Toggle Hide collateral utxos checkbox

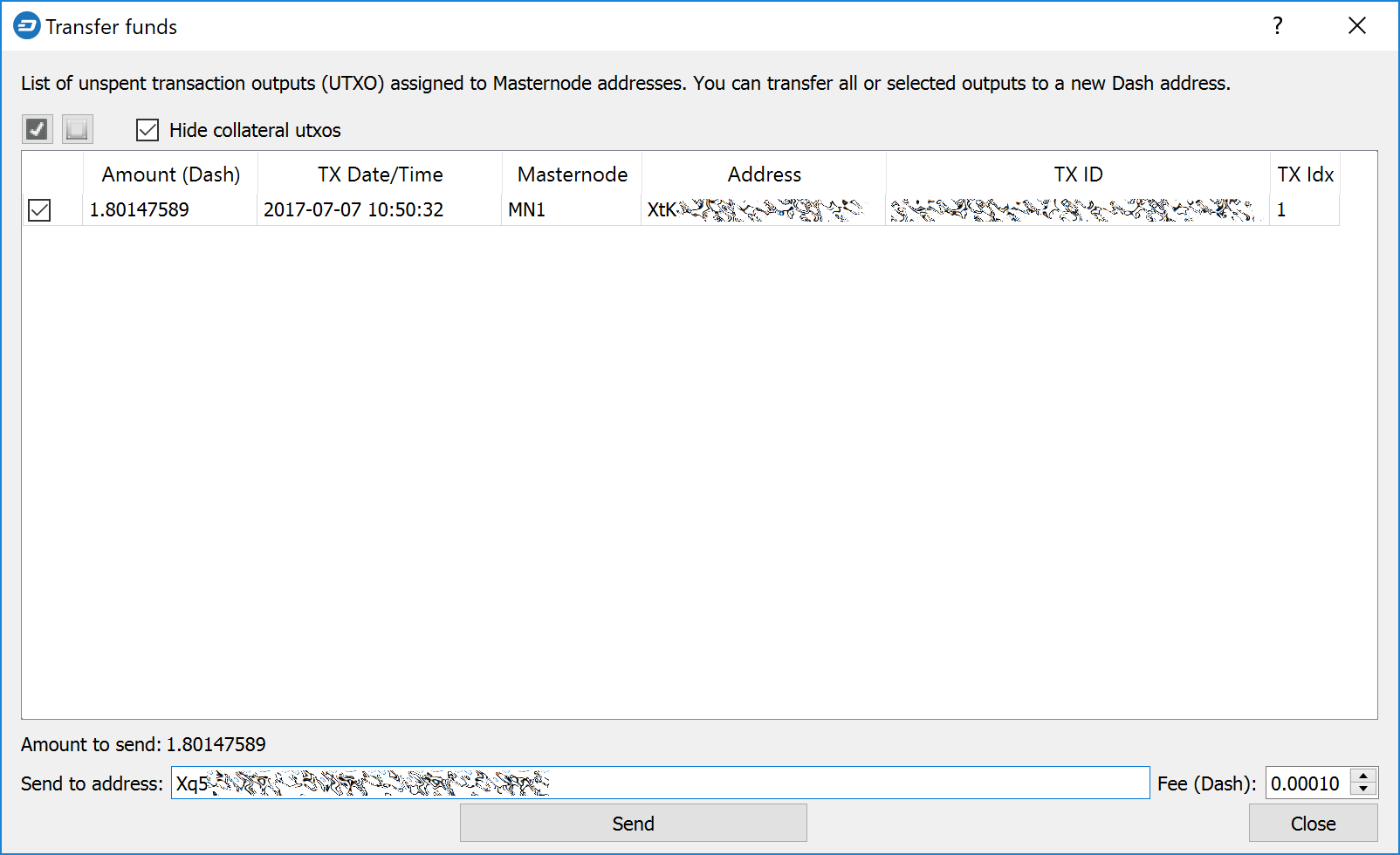(148, 130)
